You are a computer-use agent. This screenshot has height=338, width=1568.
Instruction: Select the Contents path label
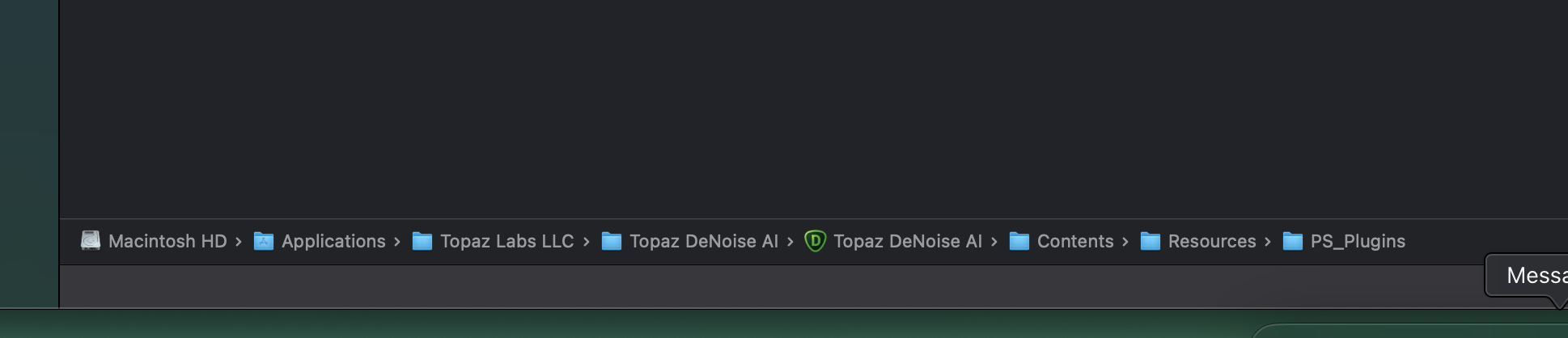(1075, 241)
